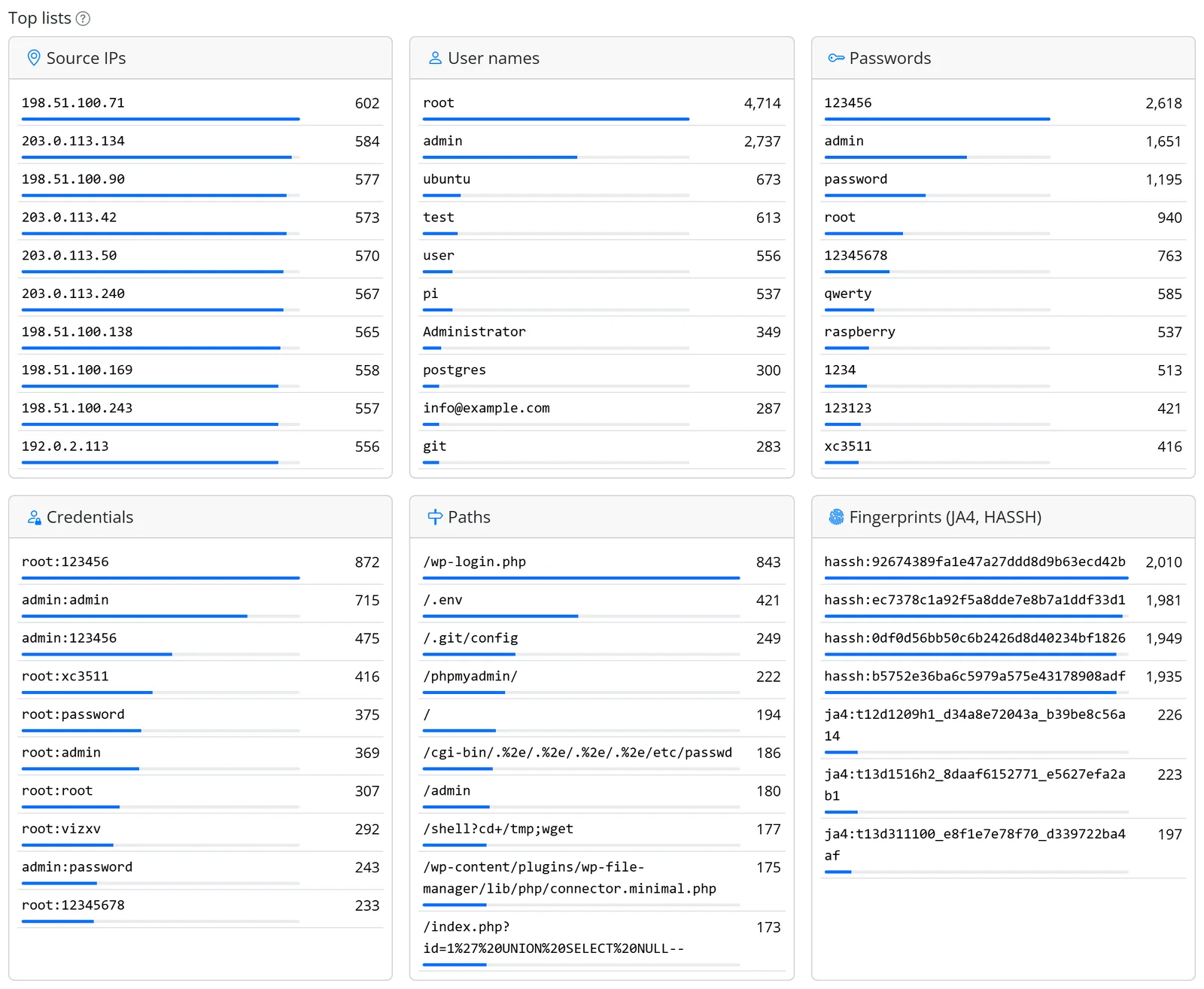Click the Top lists section title
The width and height of the screenshot is (1204, 989).
point(40,18)
